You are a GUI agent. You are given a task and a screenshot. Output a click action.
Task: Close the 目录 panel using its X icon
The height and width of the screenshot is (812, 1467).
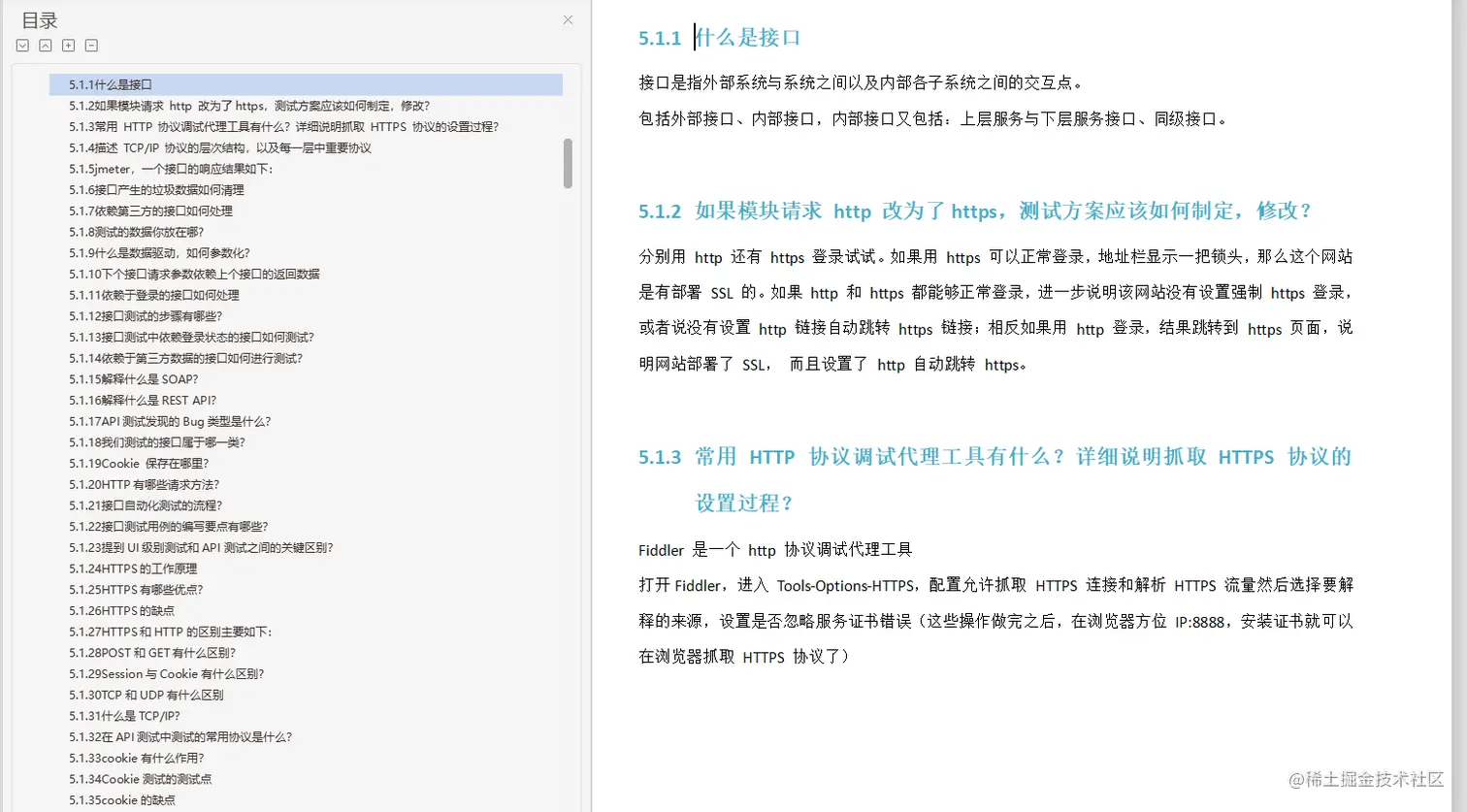point(567,19)
